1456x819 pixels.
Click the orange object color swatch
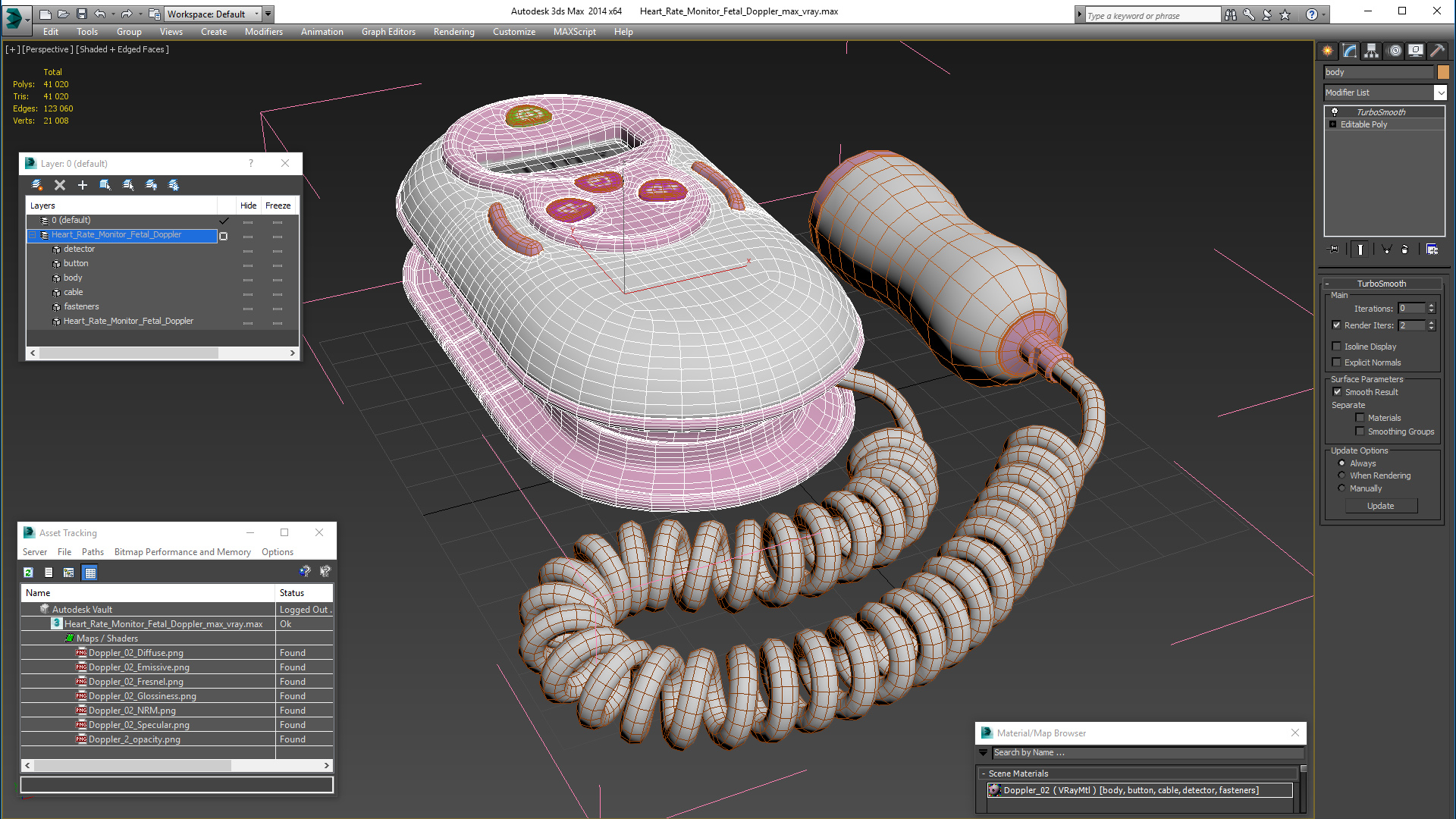1443,72
